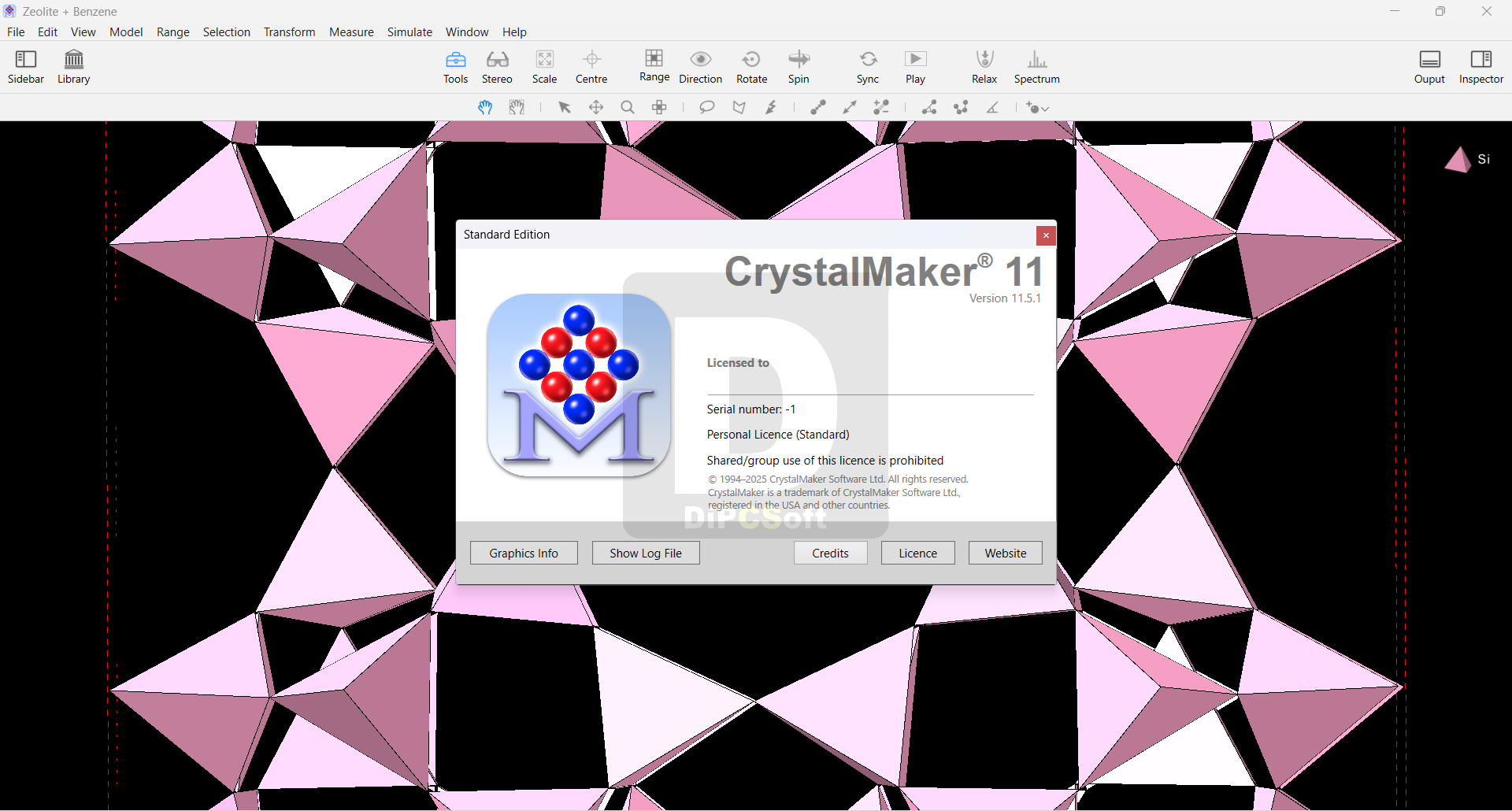
Task: Select the lightning bolt tool
Action: [771, 107]
